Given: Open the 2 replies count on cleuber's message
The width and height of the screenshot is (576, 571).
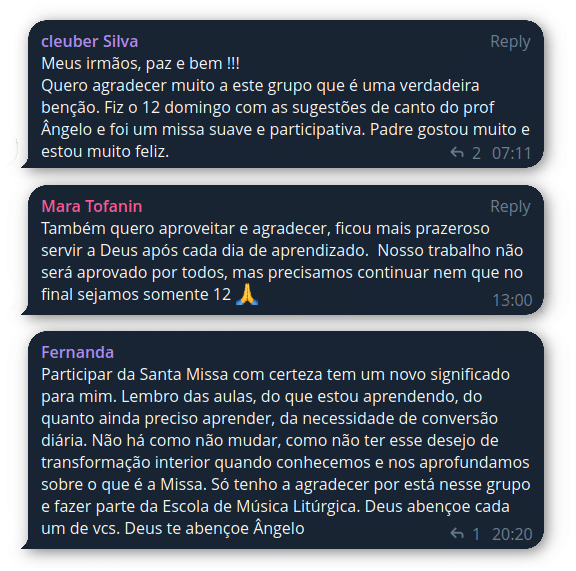Looking at the screenshot, I should click(x=476, y=153).
